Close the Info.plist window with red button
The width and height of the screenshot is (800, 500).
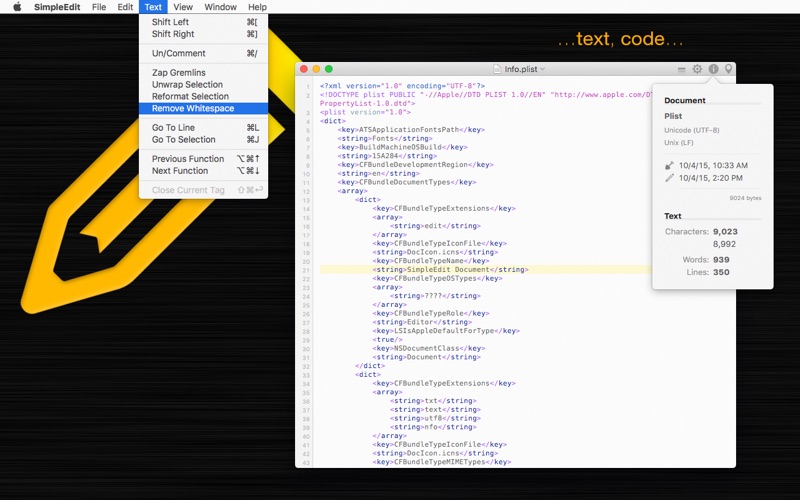(x=304, y=69)
